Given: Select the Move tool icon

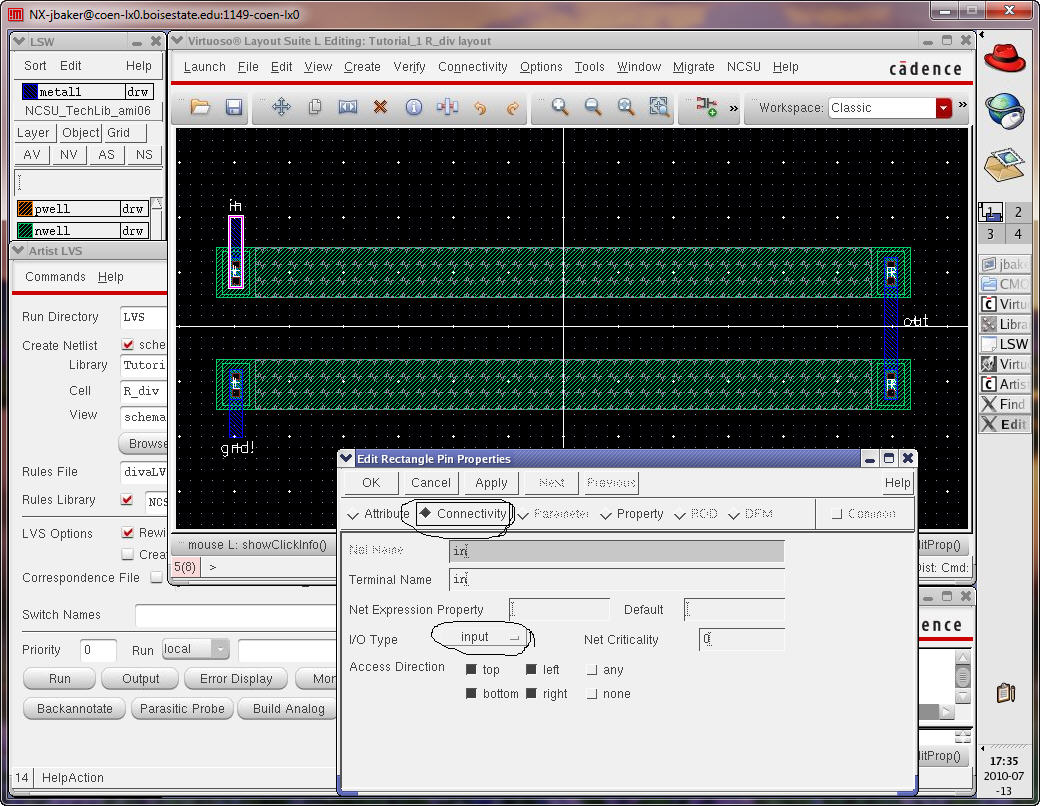Looking at the screenshot, I should (281, 107).
